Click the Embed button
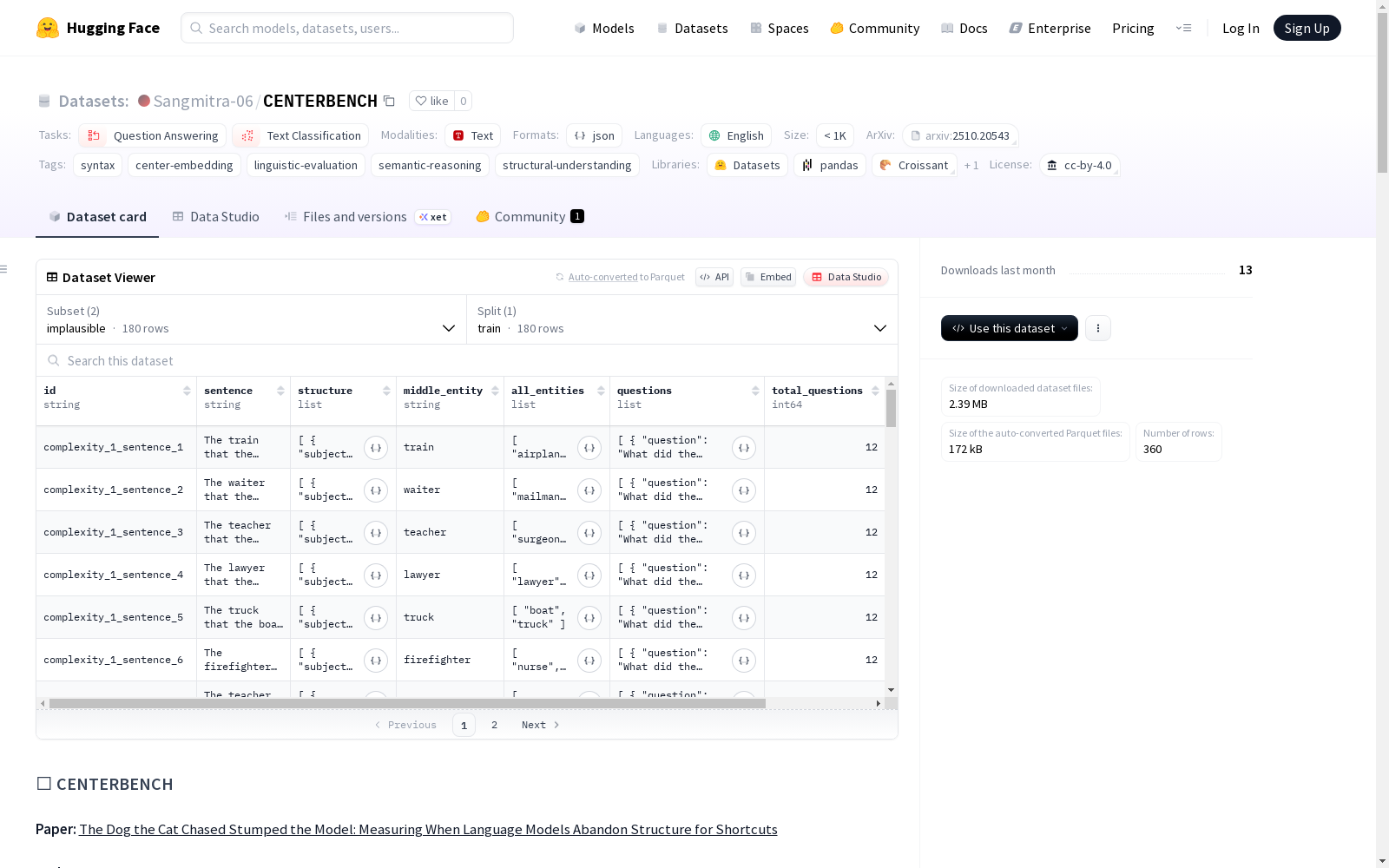The height and width of the screenshot is (868, 1389). [x=768, y=277]
